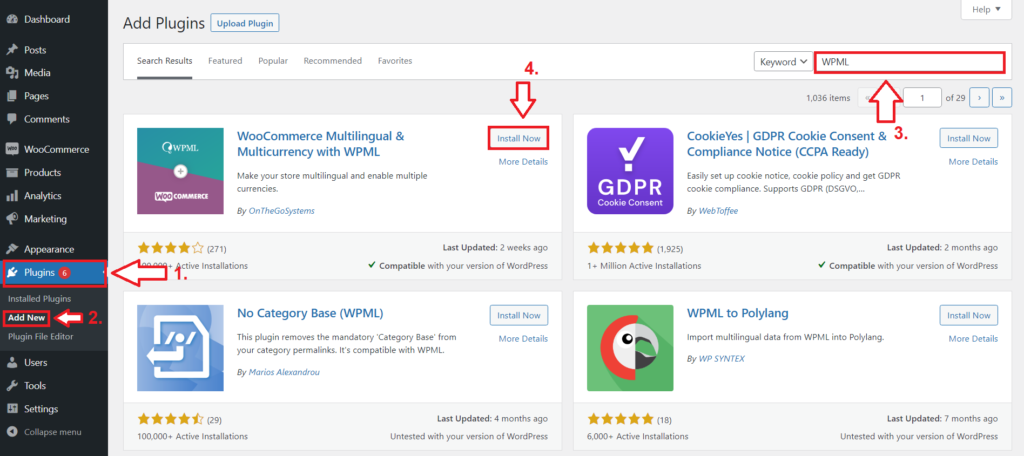View More Details for WooCommerce Multilingual
Screen dimensions: 1024x456
523,162
